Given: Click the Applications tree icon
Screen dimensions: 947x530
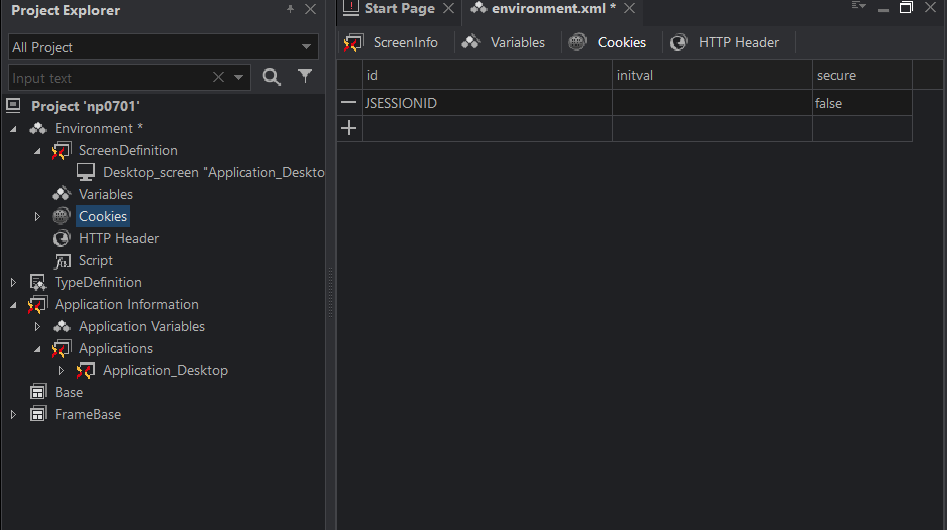Looking at the screenshot, I should coord(62,348).
